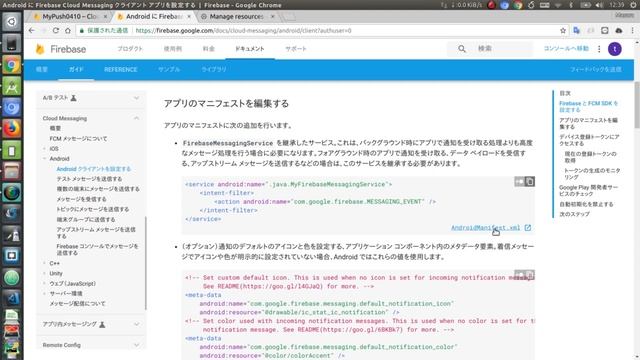640x360 pixels.
Task: Collapse the Cloud Messaging section
Action: click(136, 118)
